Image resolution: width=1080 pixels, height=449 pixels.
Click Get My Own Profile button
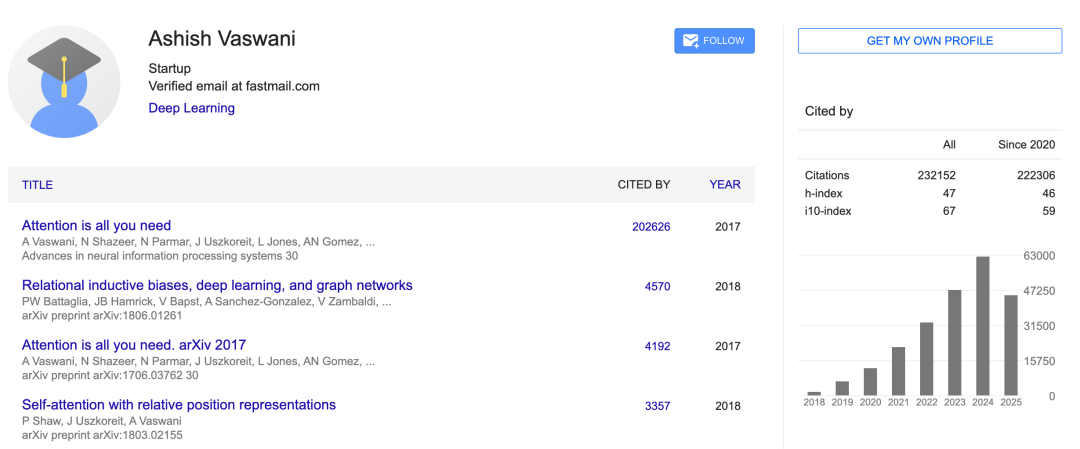(929, 41)
